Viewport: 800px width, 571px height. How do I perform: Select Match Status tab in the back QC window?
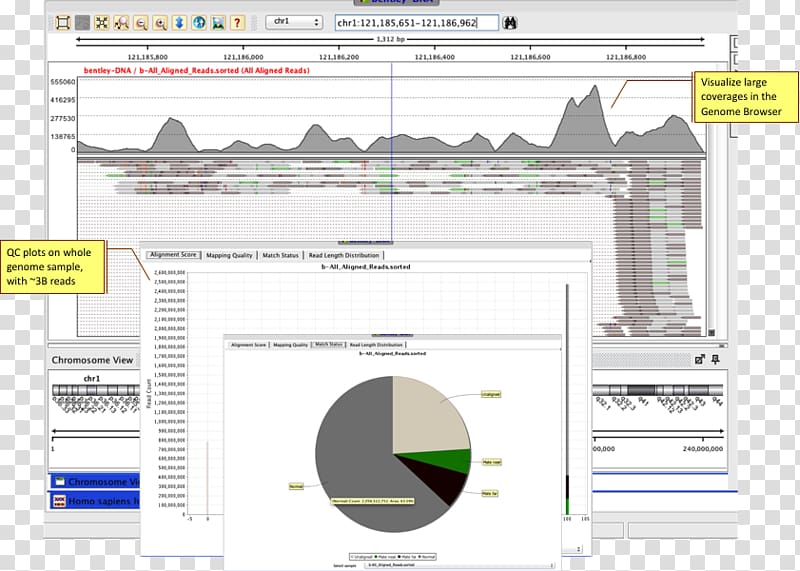[x=280, y=255]
